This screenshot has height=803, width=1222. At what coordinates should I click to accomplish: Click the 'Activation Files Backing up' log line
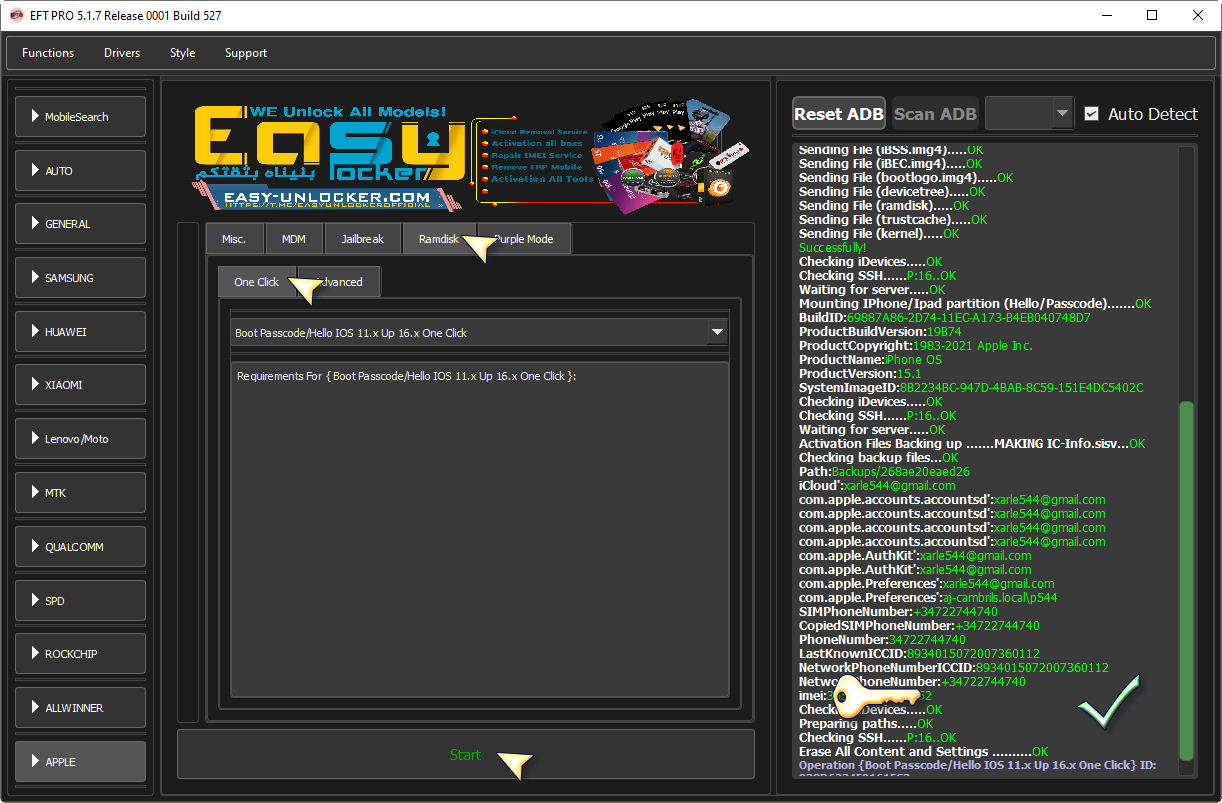pyautogui.click(x=972, y=443)
